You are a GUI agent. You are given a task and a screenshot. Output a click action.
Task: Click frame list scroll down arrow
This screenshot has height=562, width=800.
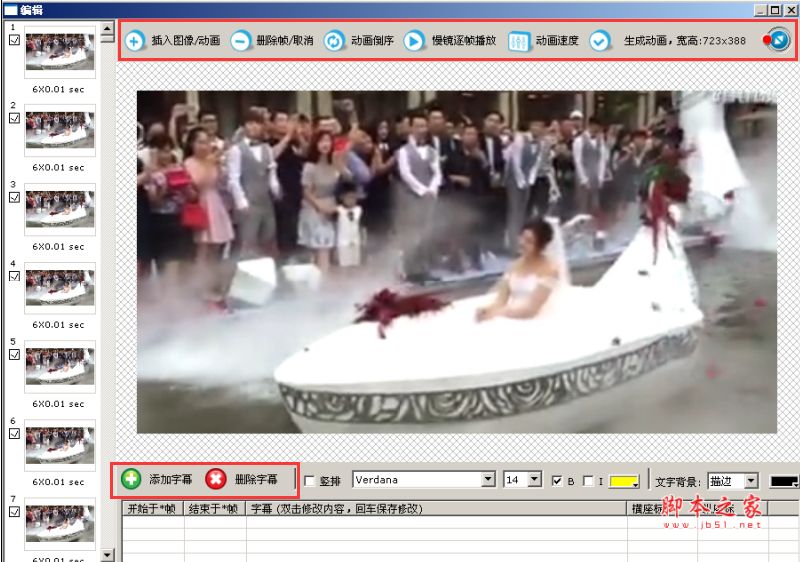coord(107,555)
